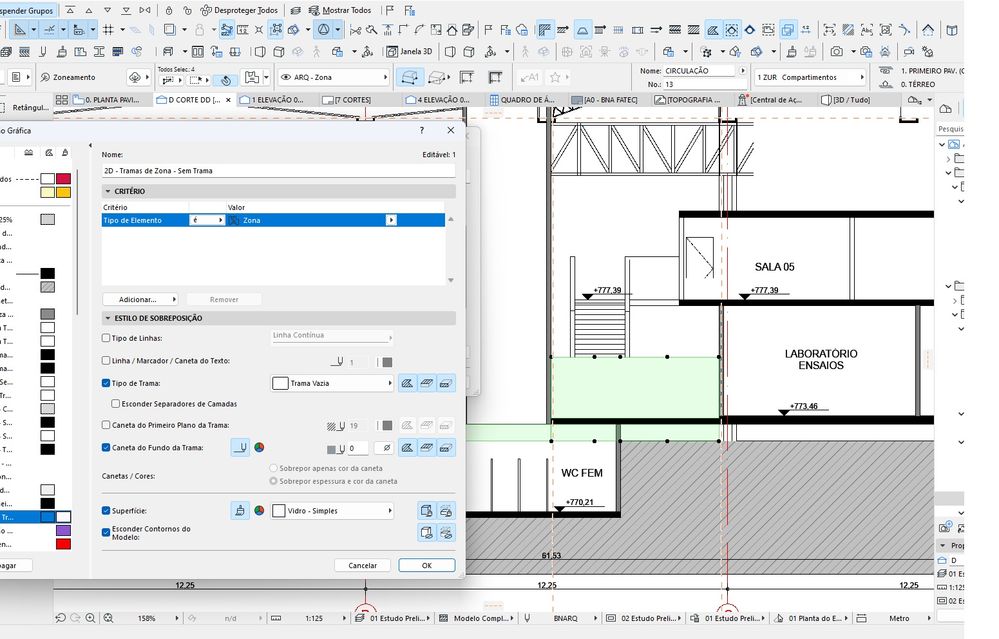The height and width of the screenshot is (639, 999).
Task: Click the Mostrar Todos layers icon
Action: (314, 10)
